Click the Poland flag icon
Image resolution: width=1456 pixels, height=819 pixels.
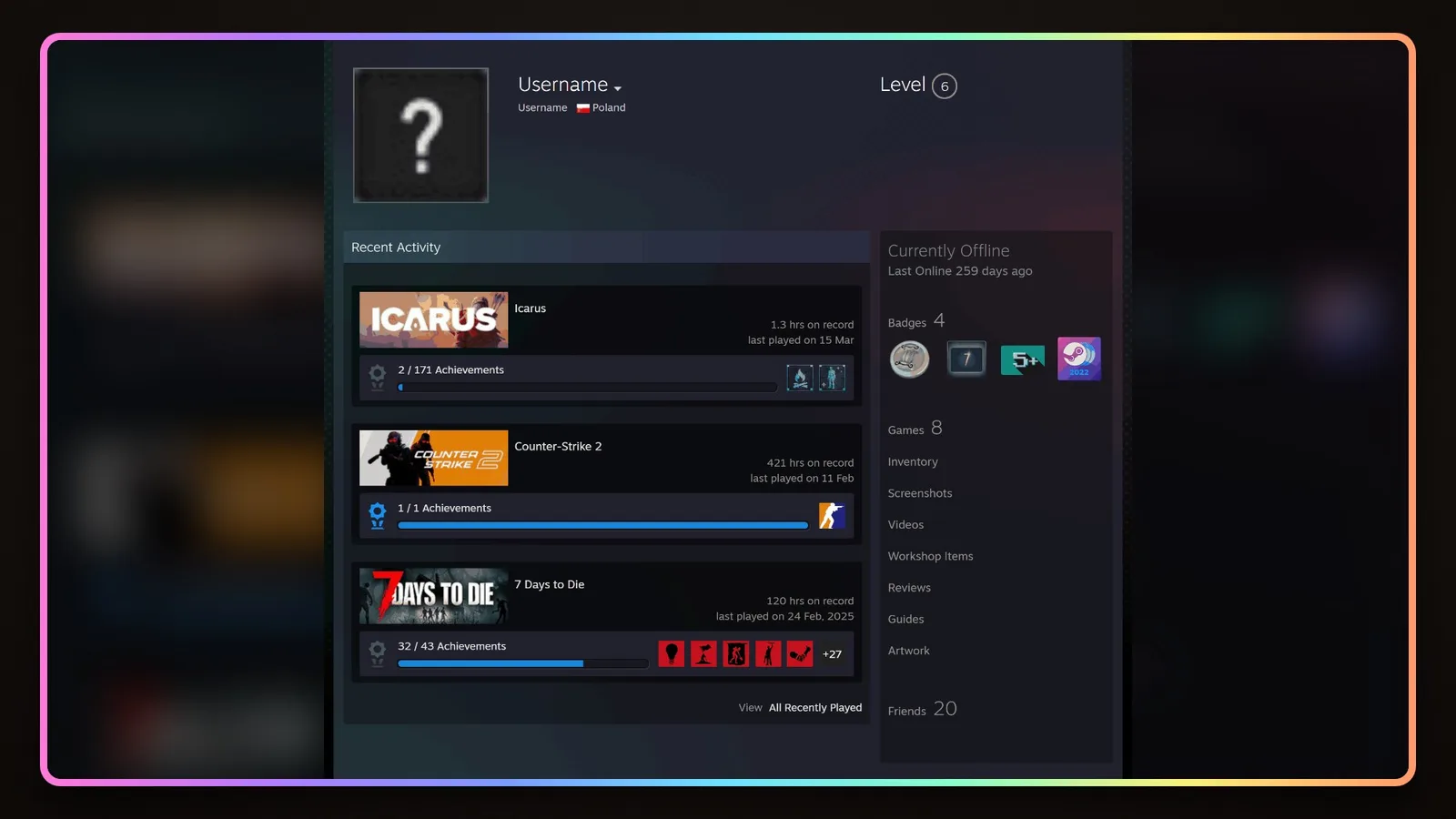[x=582, y=108]
